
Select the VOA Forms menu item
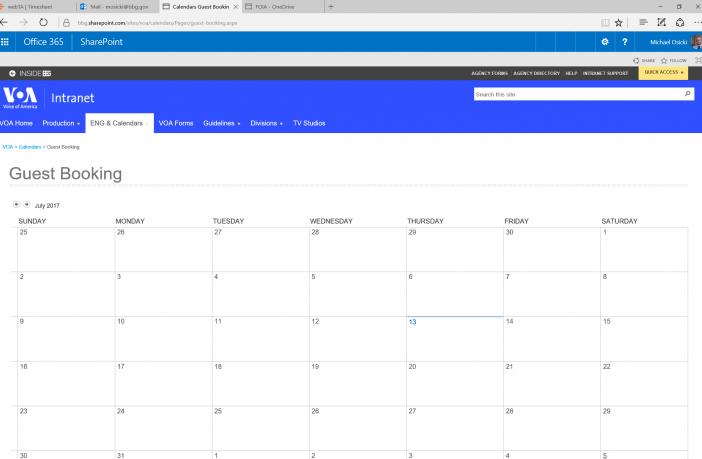[x=176, y=123]
